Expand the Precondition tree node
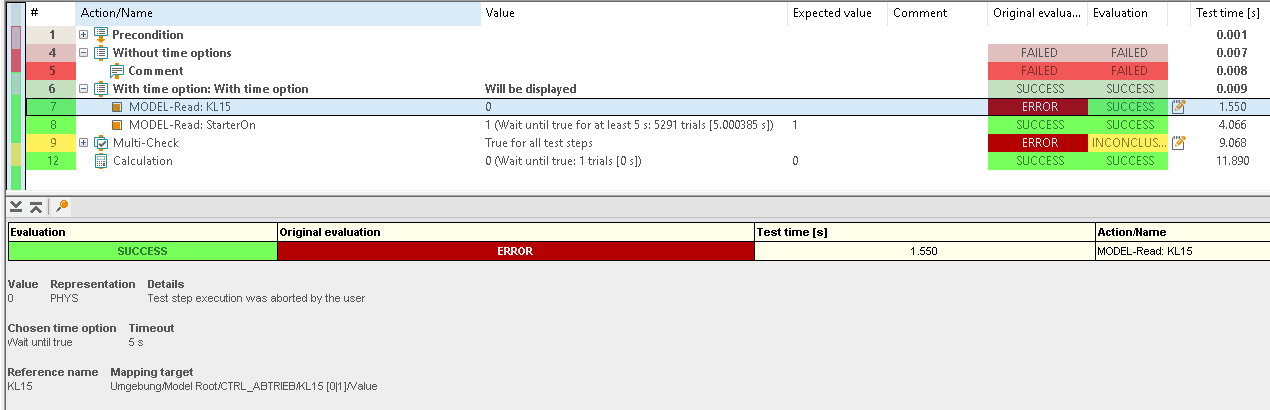The height and width of the screenshot is (410, 1270). 83,35
